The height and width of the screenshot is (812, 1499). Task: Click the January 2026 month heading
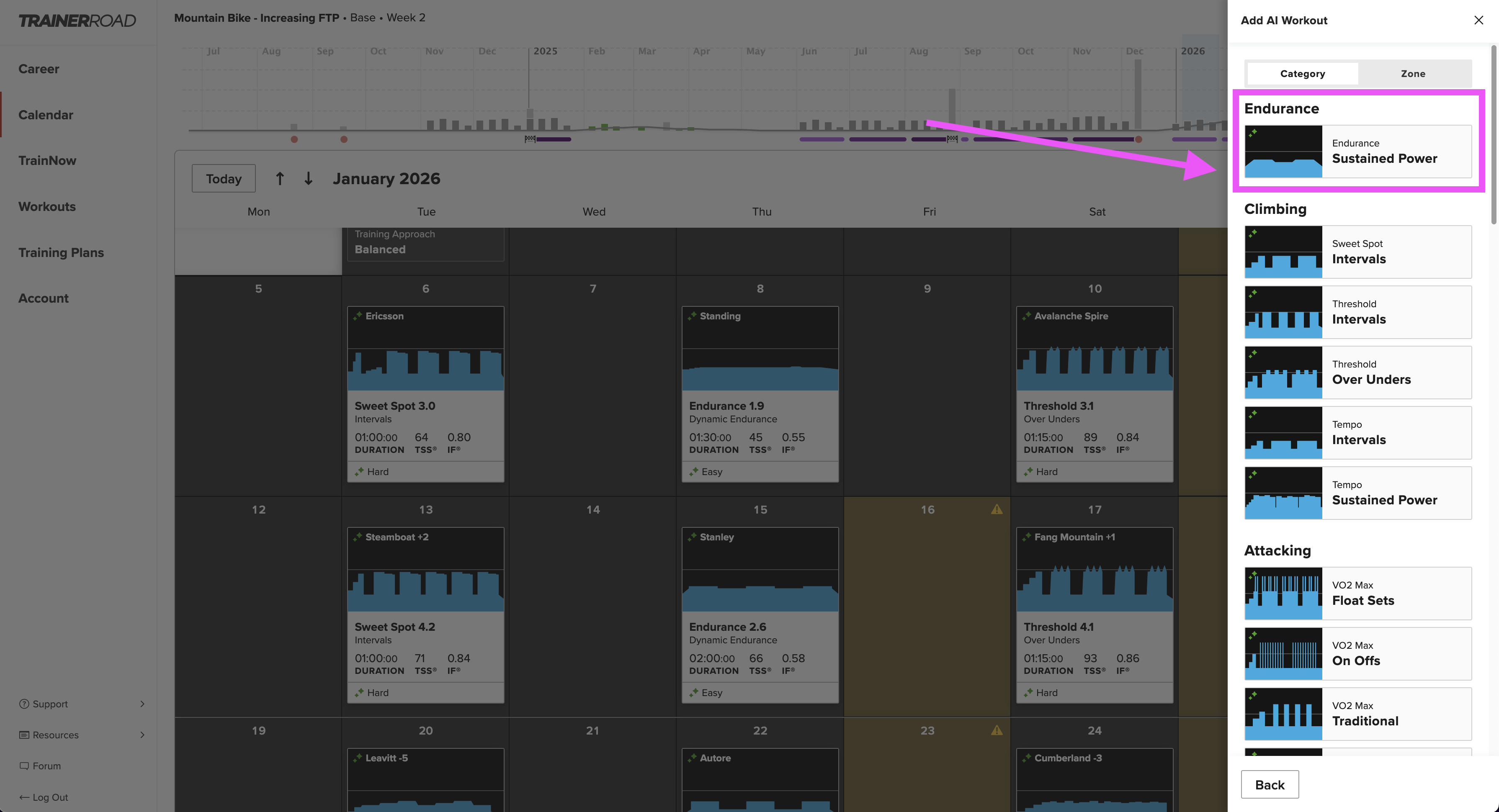coord(386,179)
